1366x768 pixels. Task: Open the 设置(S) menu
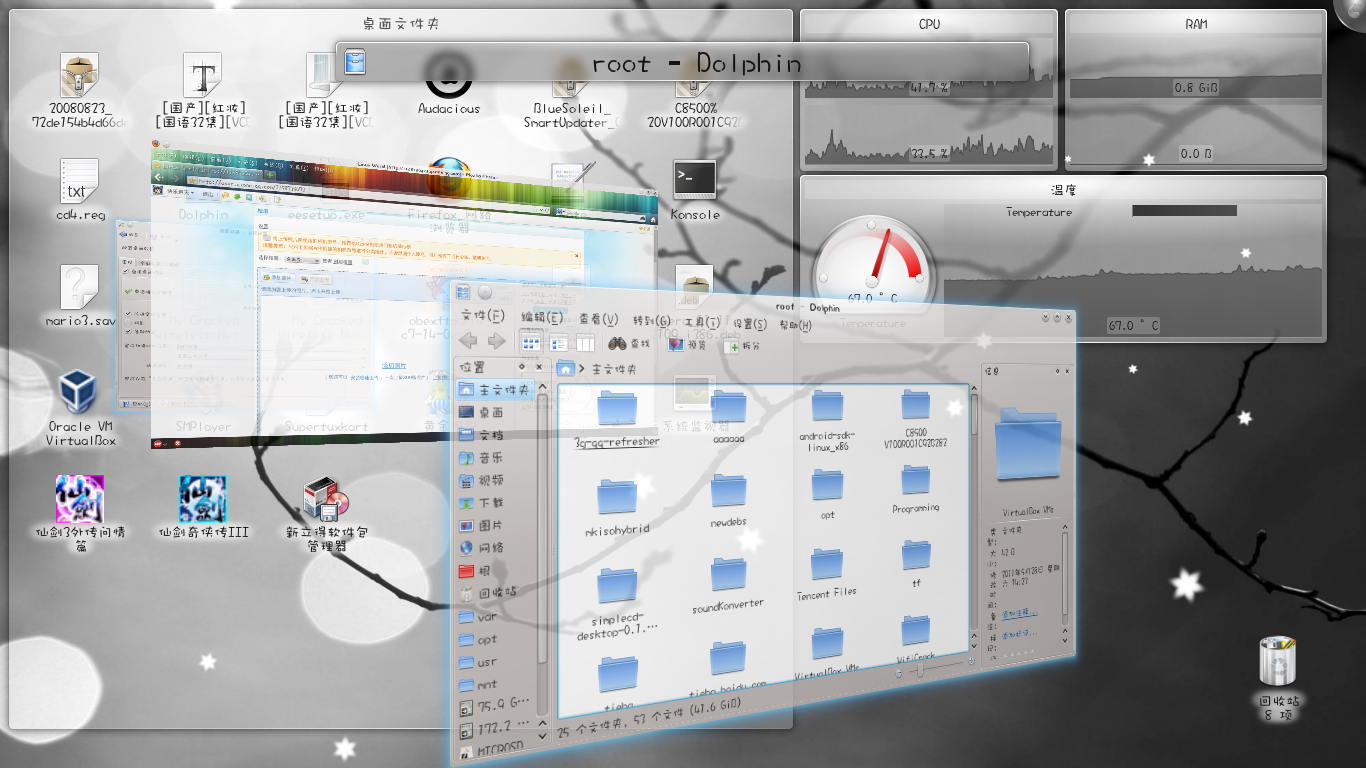coord(750,324)
